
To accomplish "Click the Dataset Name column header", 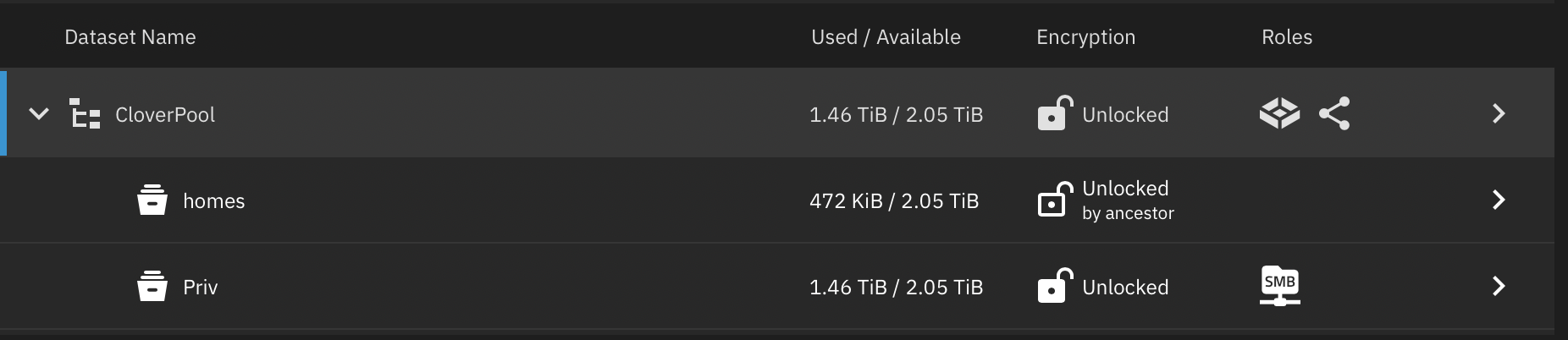I will pos(130,37).
